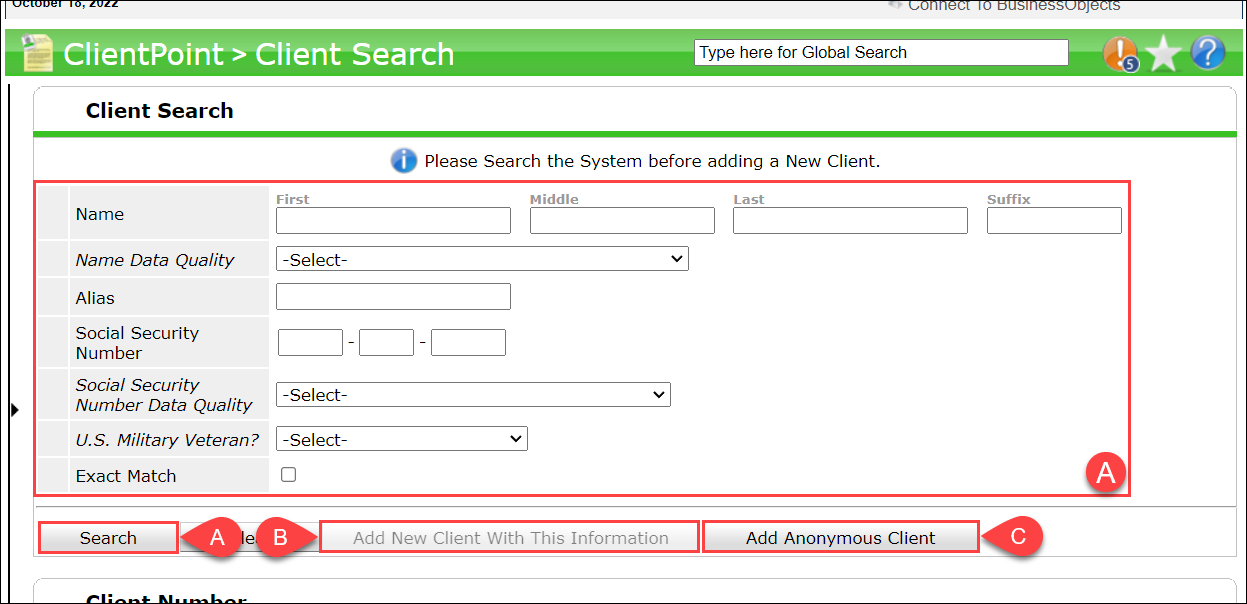Toggle the Exact Match checkbox
Screen dimensions: 1247x604
pyautogui.click(x=289, y=475)
